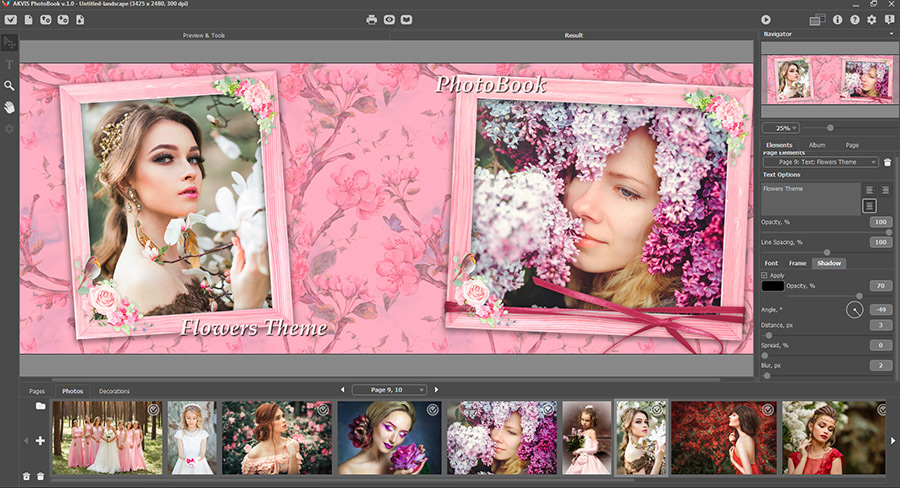Open the 'Page 9, 10' page selector dropdown
Viewport: 900px width, 488px height.
click(389, 390)
